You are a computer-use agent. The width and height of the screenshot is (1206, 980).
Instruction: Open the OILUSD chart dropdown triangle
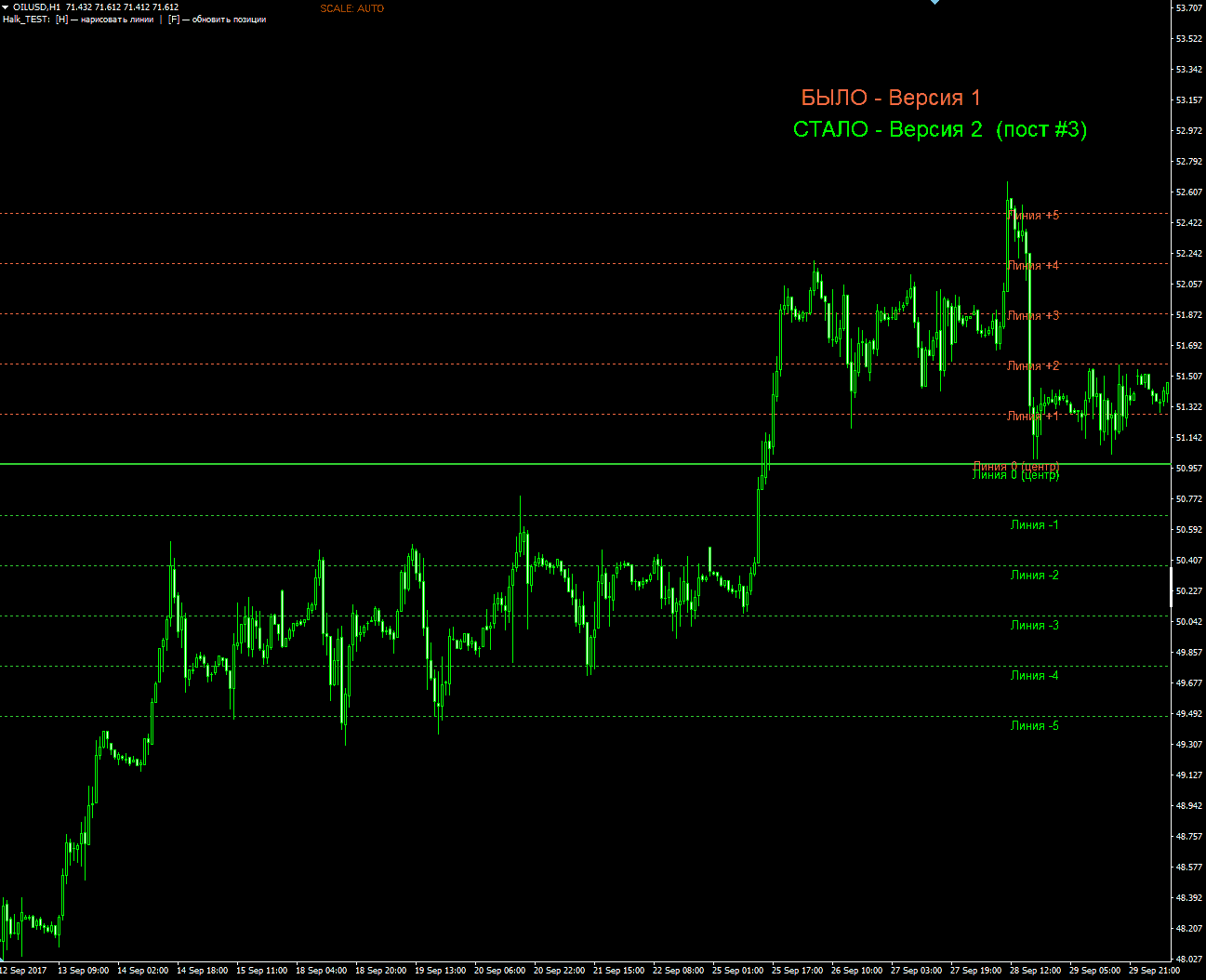pyautogui.click(x=6, y=7)
